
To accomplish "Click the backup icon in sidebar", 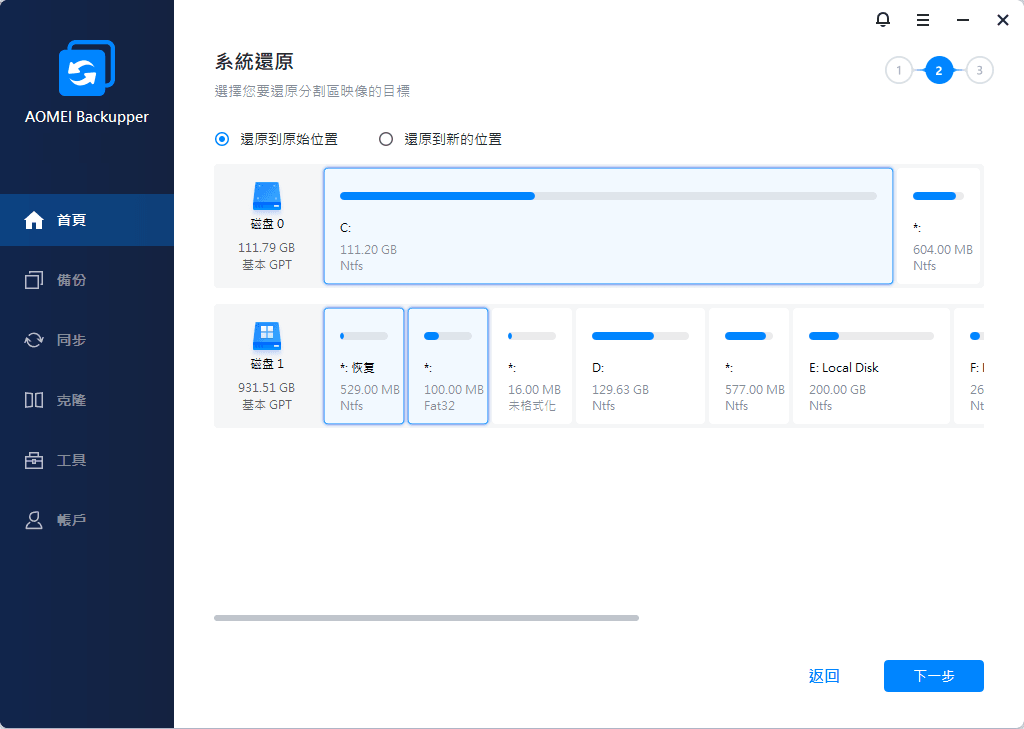I will pos(34,280).
